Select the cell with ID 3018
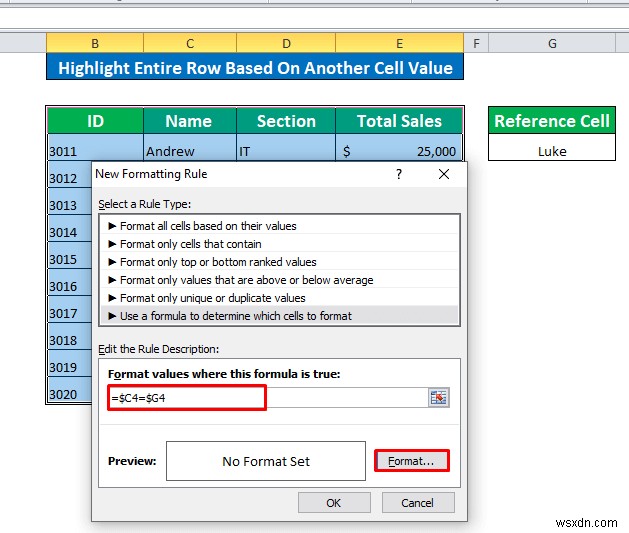This screenshot has height=533, width=629. 69,336
